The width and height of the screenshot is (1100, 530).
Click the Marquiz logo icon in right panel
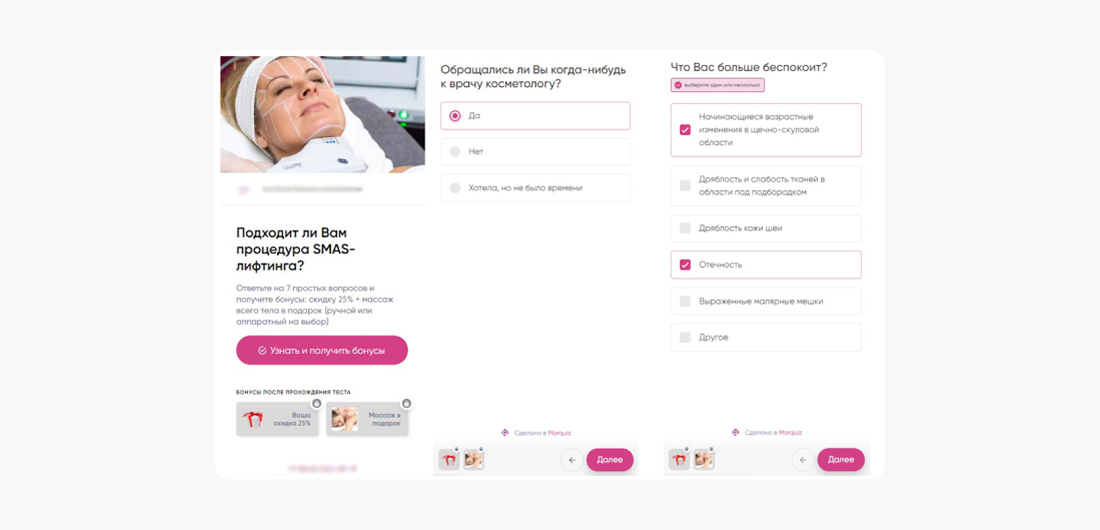[x=735, y=433]
